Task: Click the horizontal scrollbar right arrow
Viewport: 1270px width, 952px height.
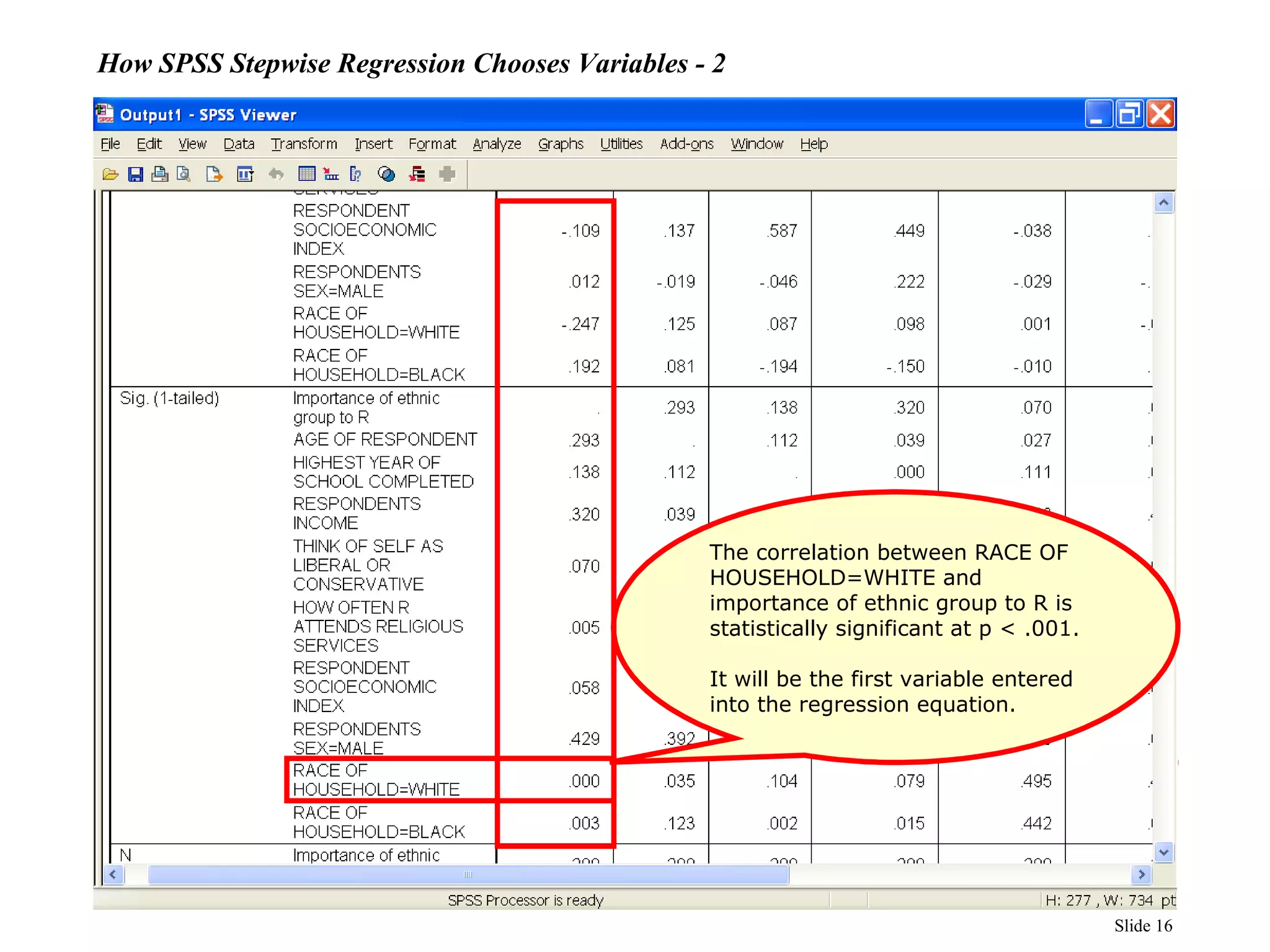Action: tap(1142, 875)
